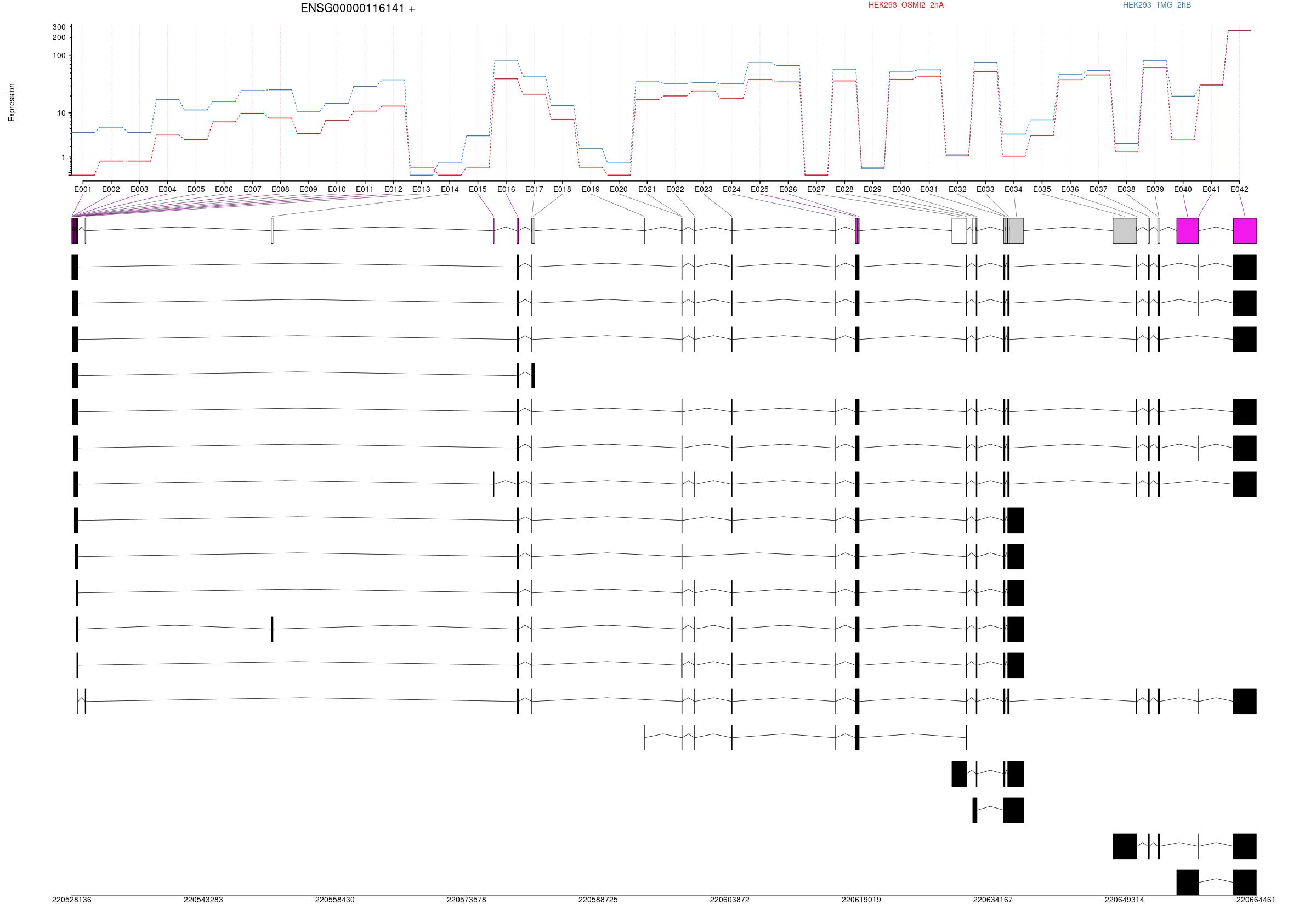The image size is (1316, 910).
Task: Click genomic coordinate 220543283
Action: 203,900
